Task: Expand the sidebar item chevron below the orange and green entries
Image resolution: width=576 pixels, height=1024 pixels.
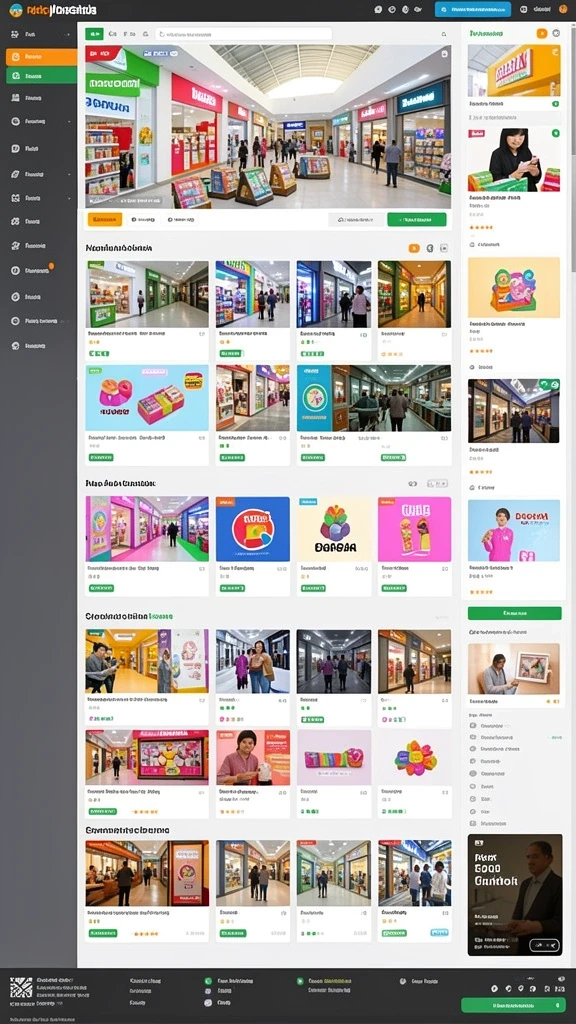Action: tap(69, 121)
